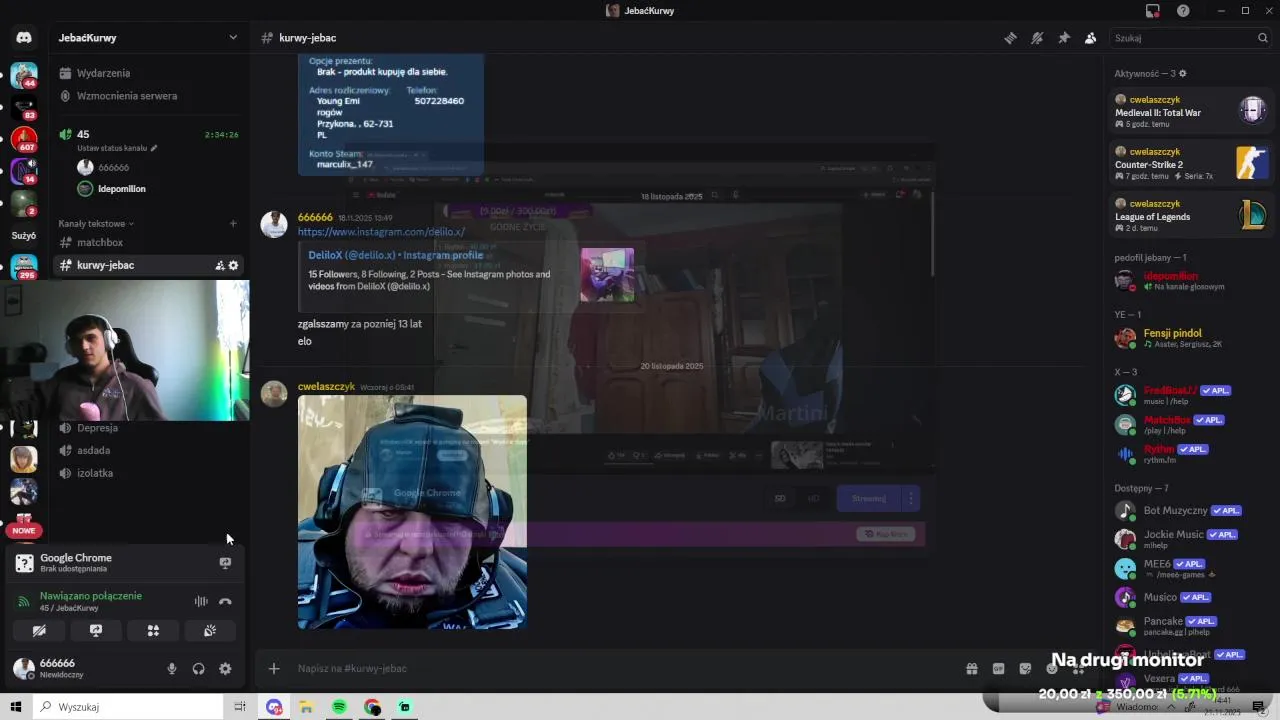The height and width of the screenshot is (720, 1280).
Task: Toggle the member list icon
Action: click(1090, 38)
